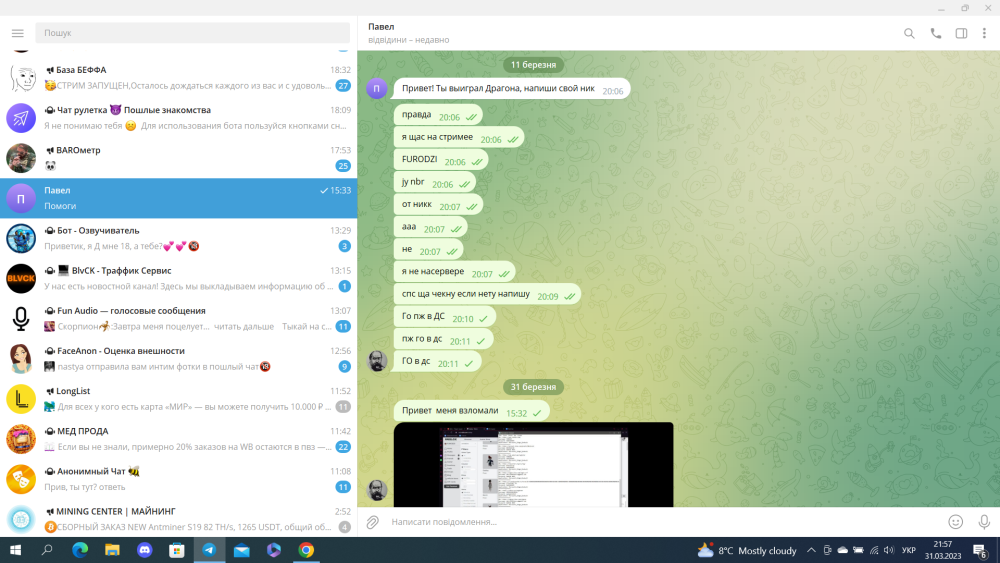Screen dimensions: 1000x563
Task: Click the 31 березня date label
Action: (533, 386)
